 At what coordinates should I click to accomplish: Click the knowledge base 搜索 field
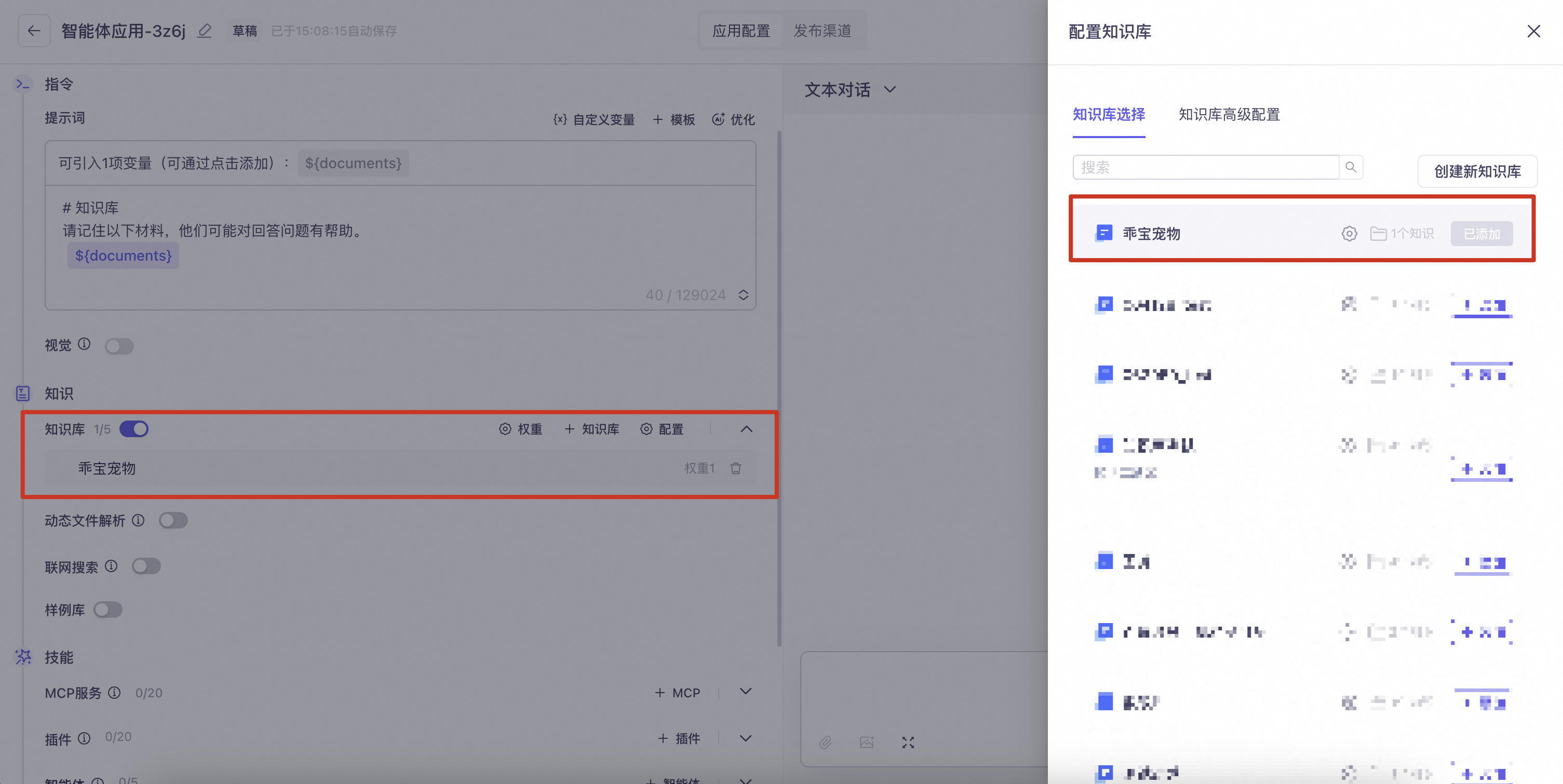[1205, 168]
